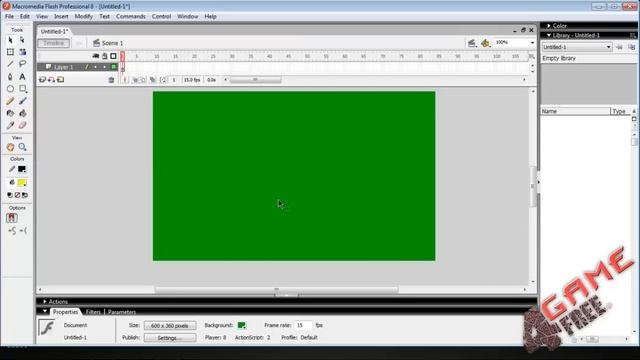Expand the Color panel

click(549, 26)
